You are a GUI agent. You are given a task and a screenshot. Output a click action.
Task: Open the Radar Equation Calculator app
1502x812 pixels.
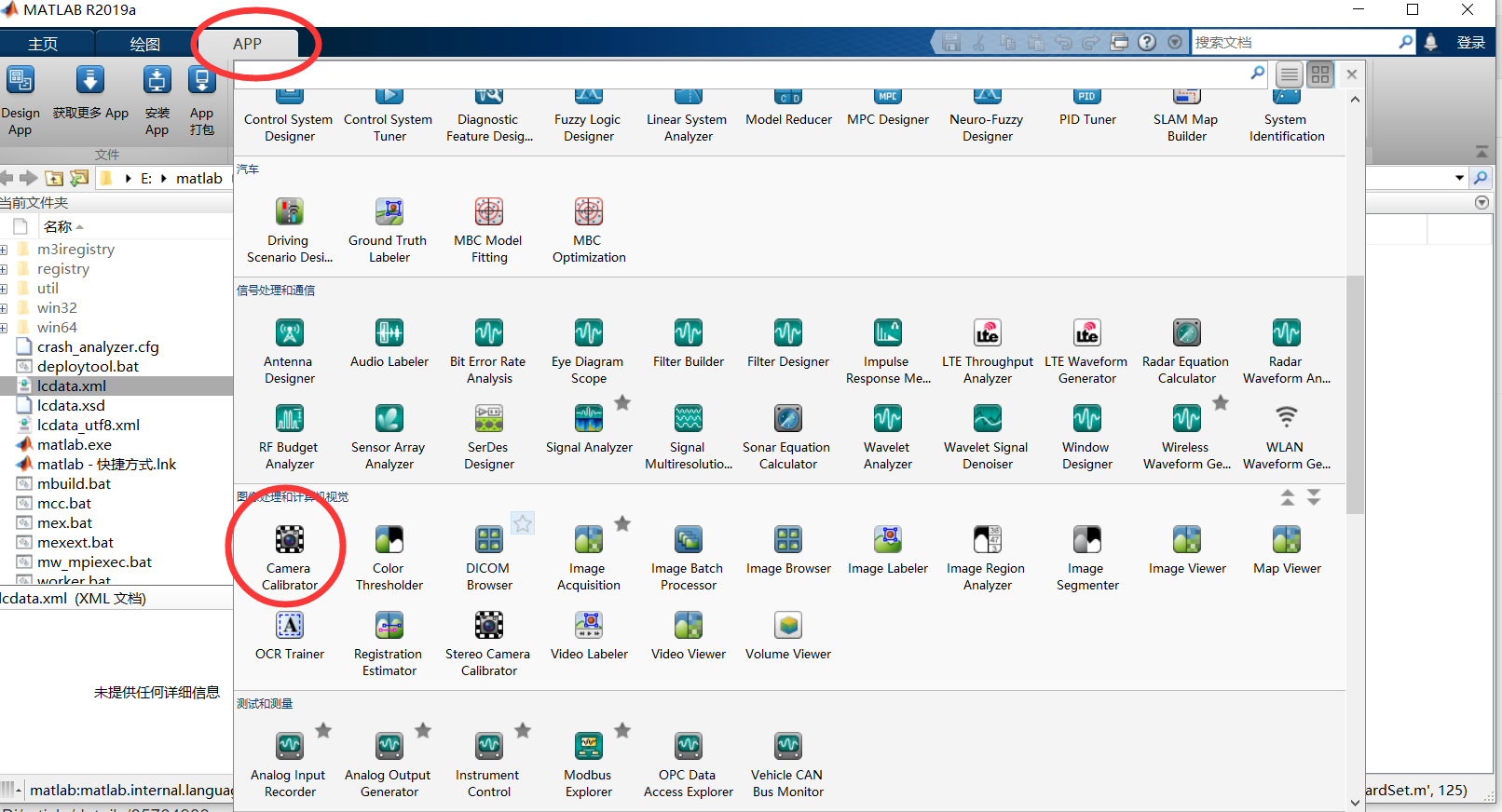pos(1187,352)
